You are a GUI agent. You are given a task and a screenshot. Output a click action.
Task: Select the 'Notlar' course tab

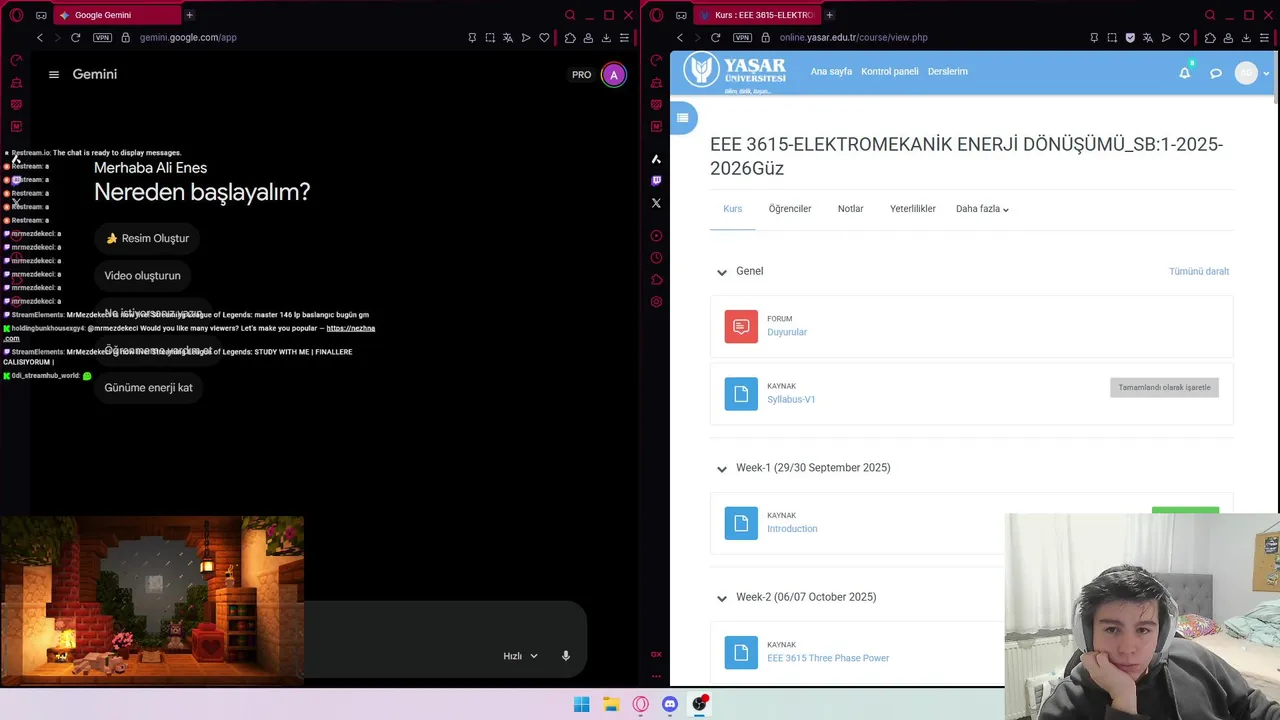pyautogui.click(x=851, y=209)
